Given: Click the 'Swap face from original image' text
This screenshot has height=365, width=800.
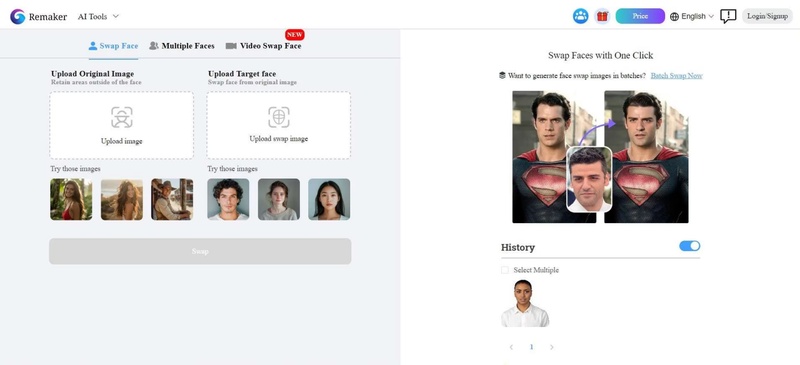Looking at the screenshot, I should [x=252, y=82].
